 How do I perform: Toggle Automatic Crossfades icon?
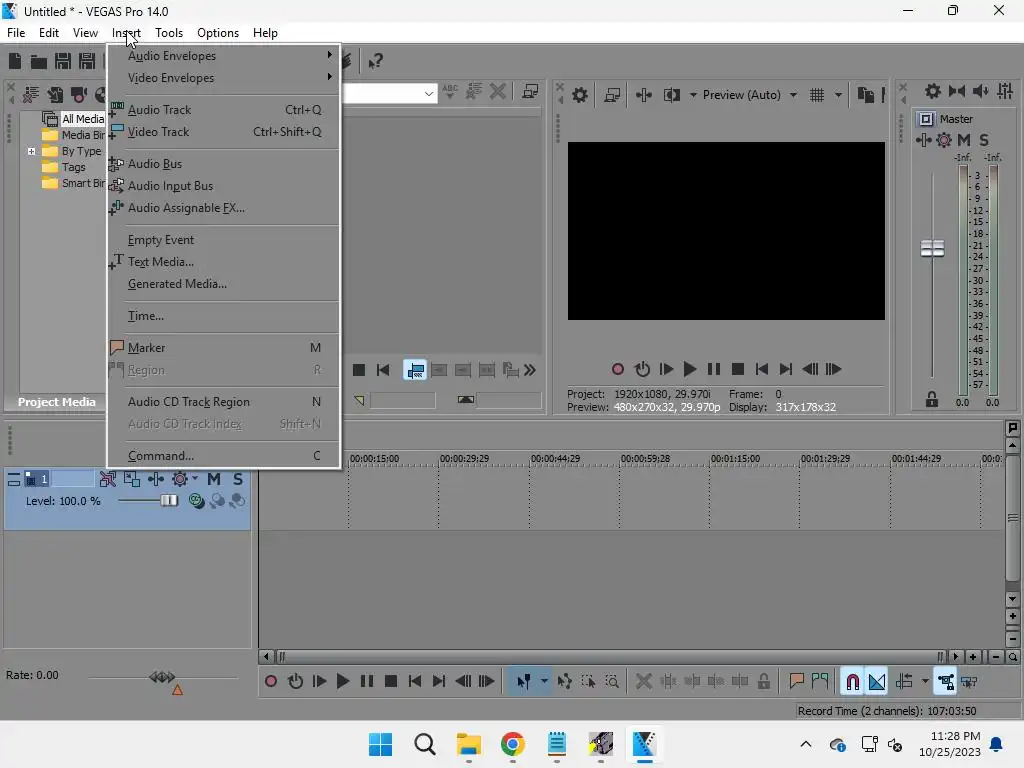click(876, 682)
